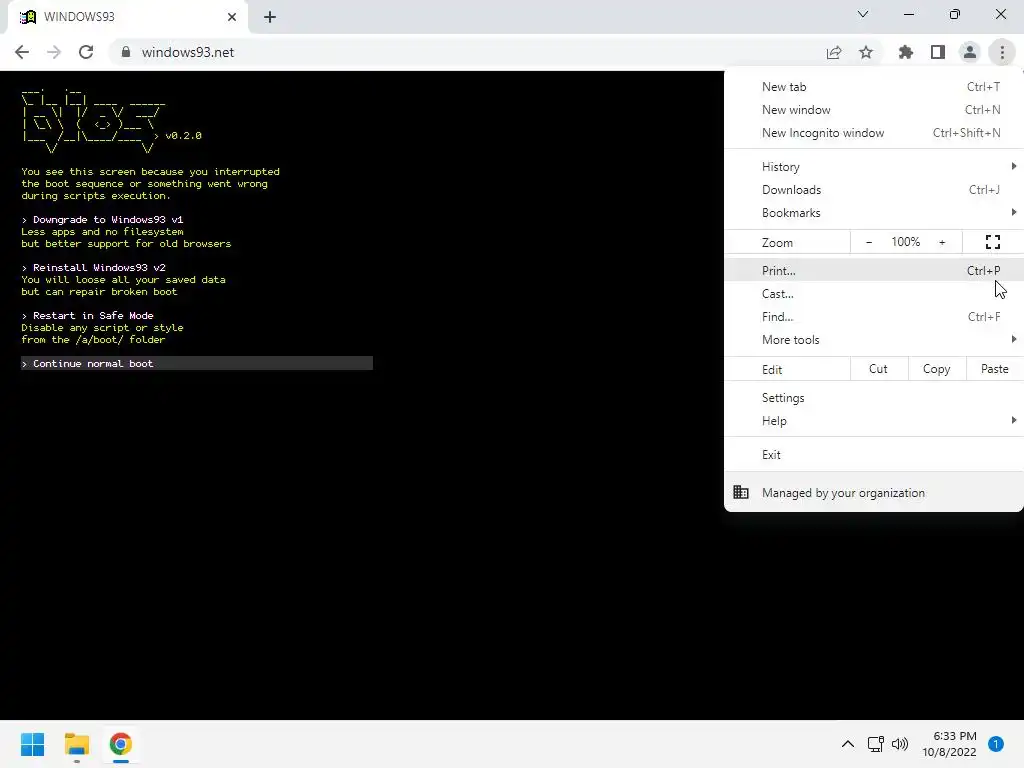Minimize the Chrome window

[x=908, y=14]
